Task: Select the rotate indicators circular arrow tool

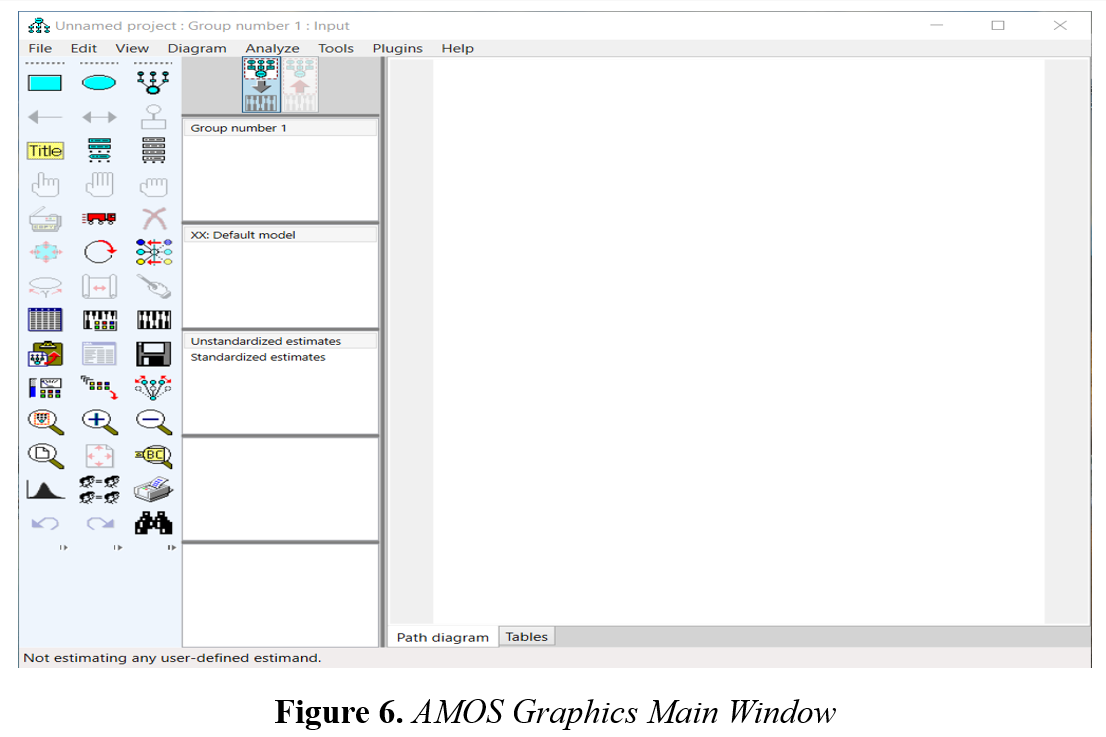Action: [x=99, y=252]
